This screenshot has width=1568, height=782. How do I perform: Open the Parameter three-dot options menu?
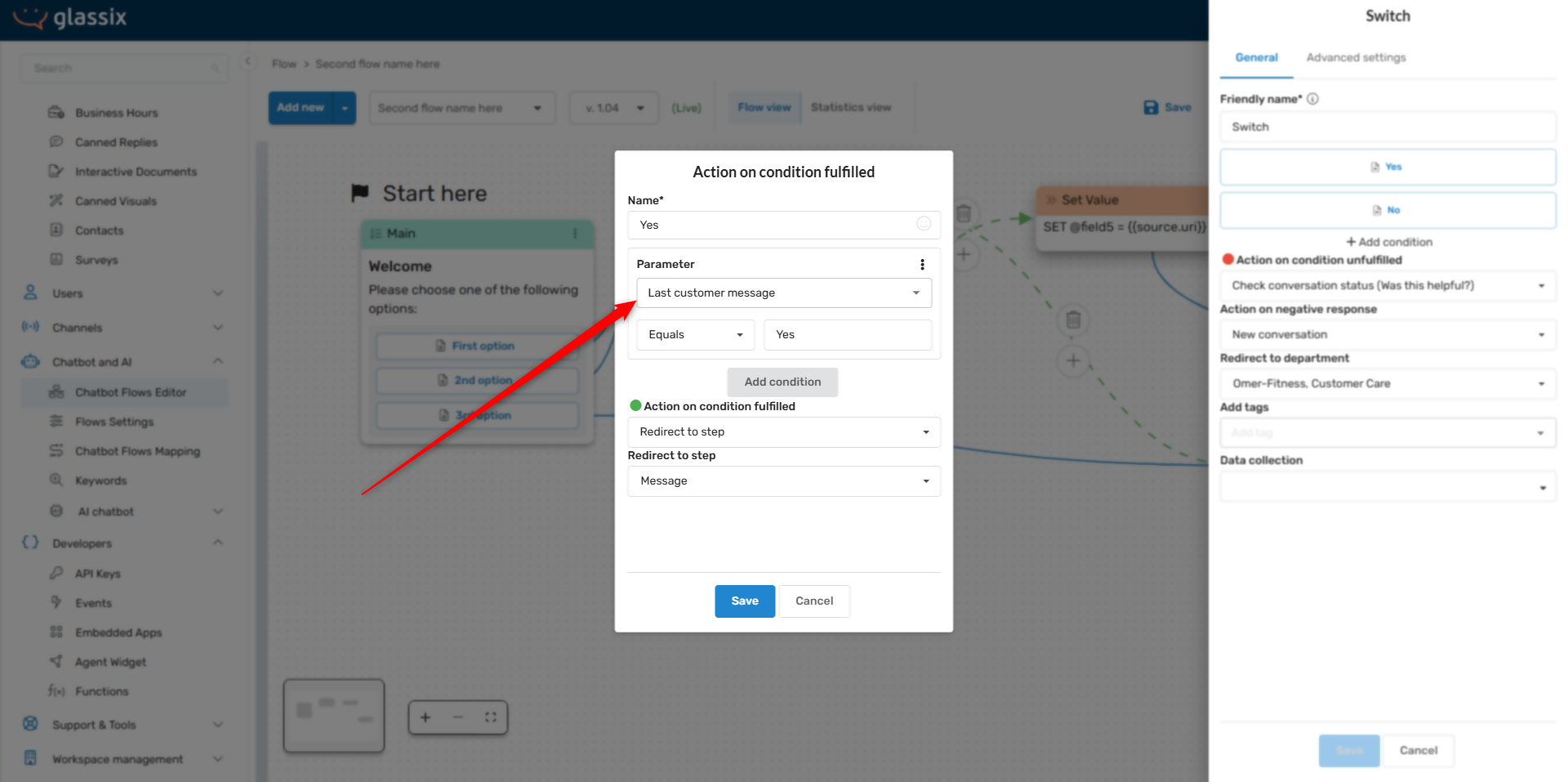click(922, 264)
